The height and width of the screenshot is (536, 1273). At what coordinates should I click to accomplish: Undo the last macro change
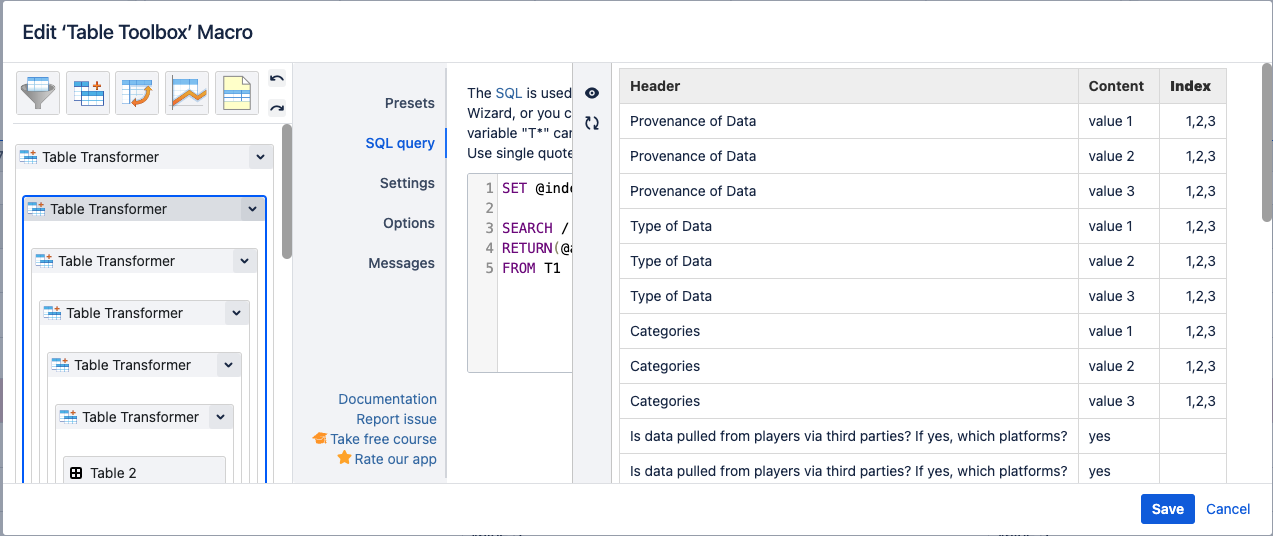click(277, 79)
